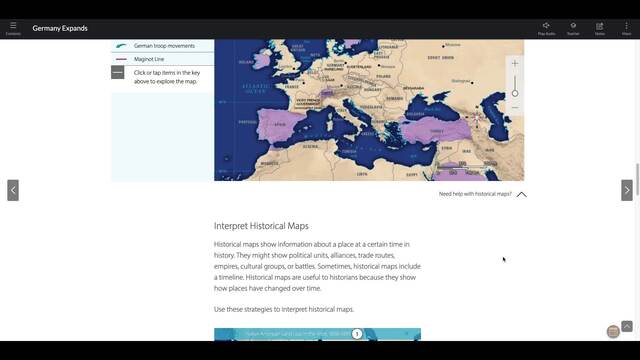Collapse the map key panel
This screenshot has width=640, height=360.
[x=118, y=73]
